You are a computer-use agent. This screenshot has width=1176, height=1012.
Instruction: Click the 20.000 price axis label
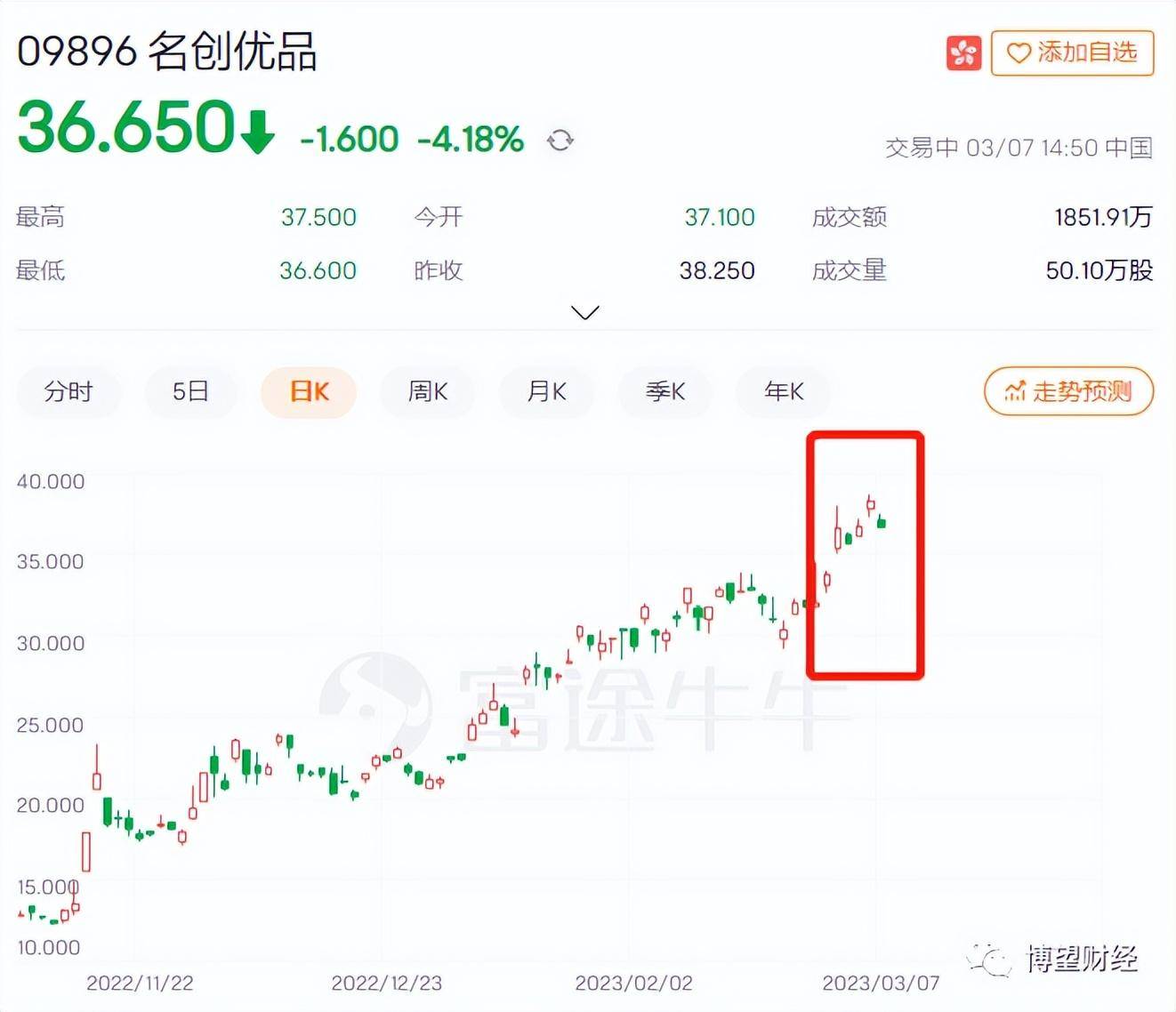[51, 805]
